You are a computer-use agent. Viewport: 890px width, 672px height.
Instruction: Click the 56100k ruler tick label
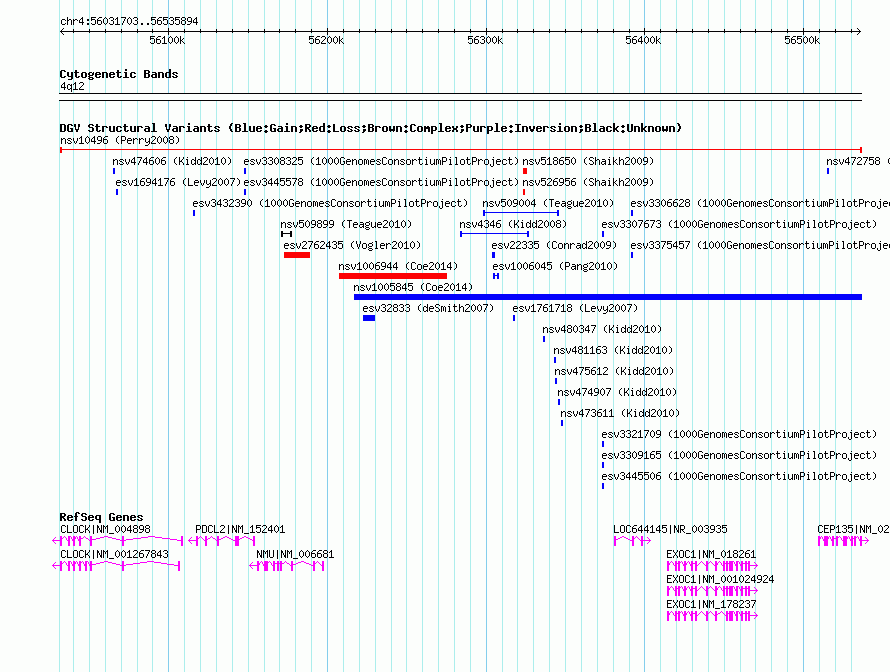click(x=167, y=40)
